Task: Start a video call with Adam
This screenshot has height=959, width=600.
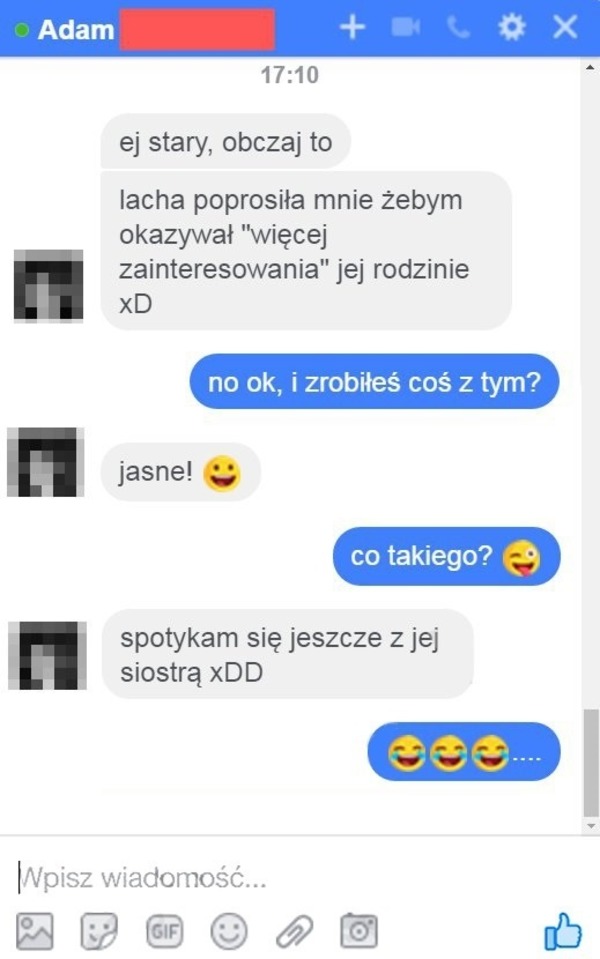Action: [406, 27]
